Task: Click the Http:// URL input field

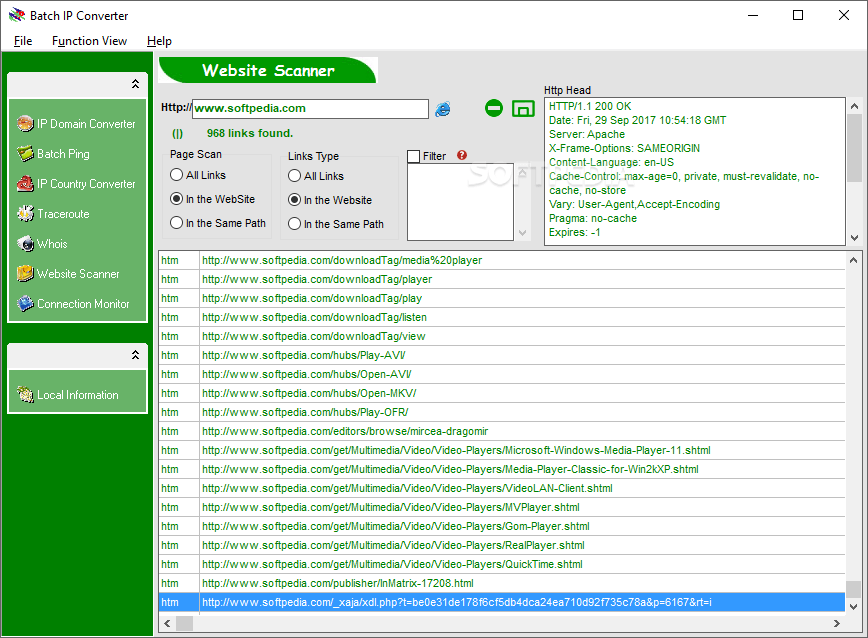Action: click(x=311, y=108)
